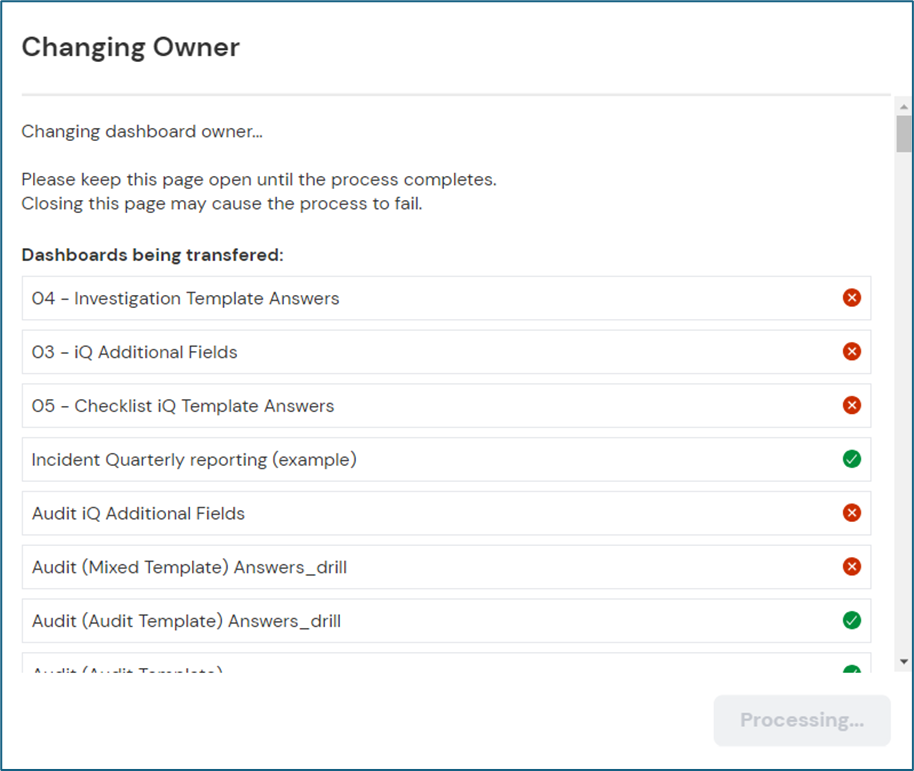Click success checkmark for Audit (Audit Template) Answers_drill

pyautogui.click(x=851, y=621)
